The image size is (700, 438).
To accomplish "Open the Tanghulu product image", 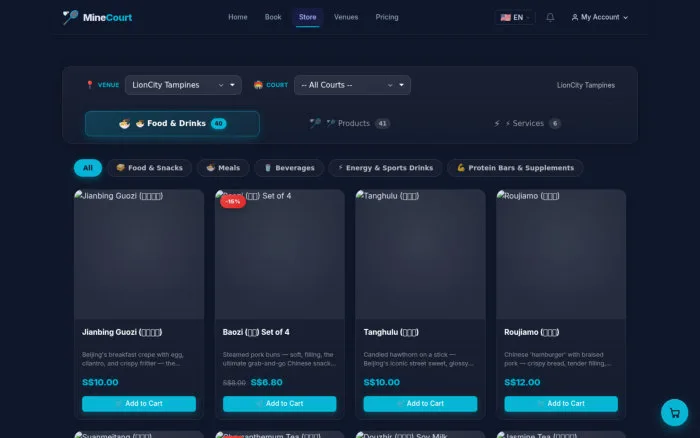I will point(420,254).
